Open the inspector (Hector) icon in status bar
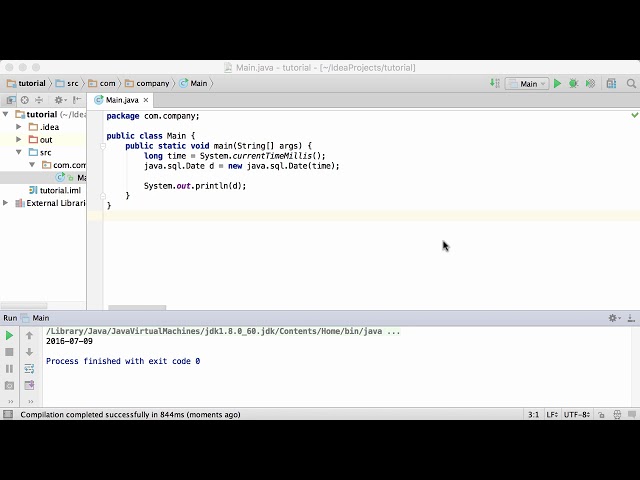Viewport: 640px width, 480px height. pos(617,414)
